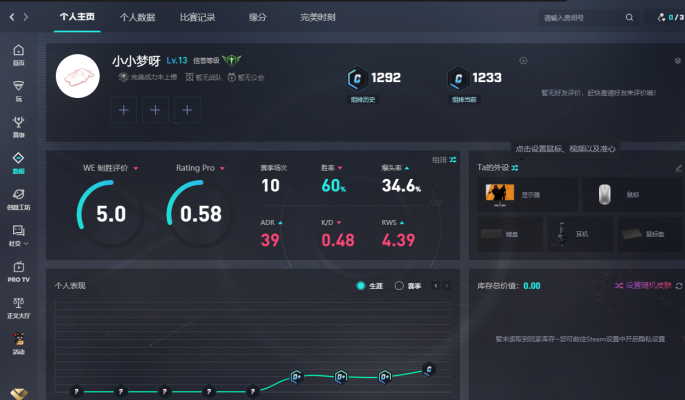Click the 组排当前 label
685x400 pixels.
(x=464, y=100)
